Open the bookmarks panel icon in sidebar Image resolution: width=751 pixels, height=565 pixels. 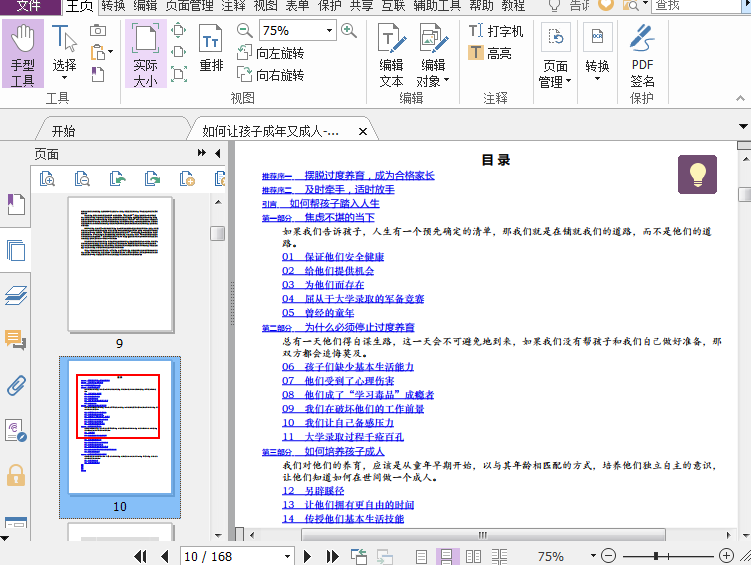click(16, 205)
